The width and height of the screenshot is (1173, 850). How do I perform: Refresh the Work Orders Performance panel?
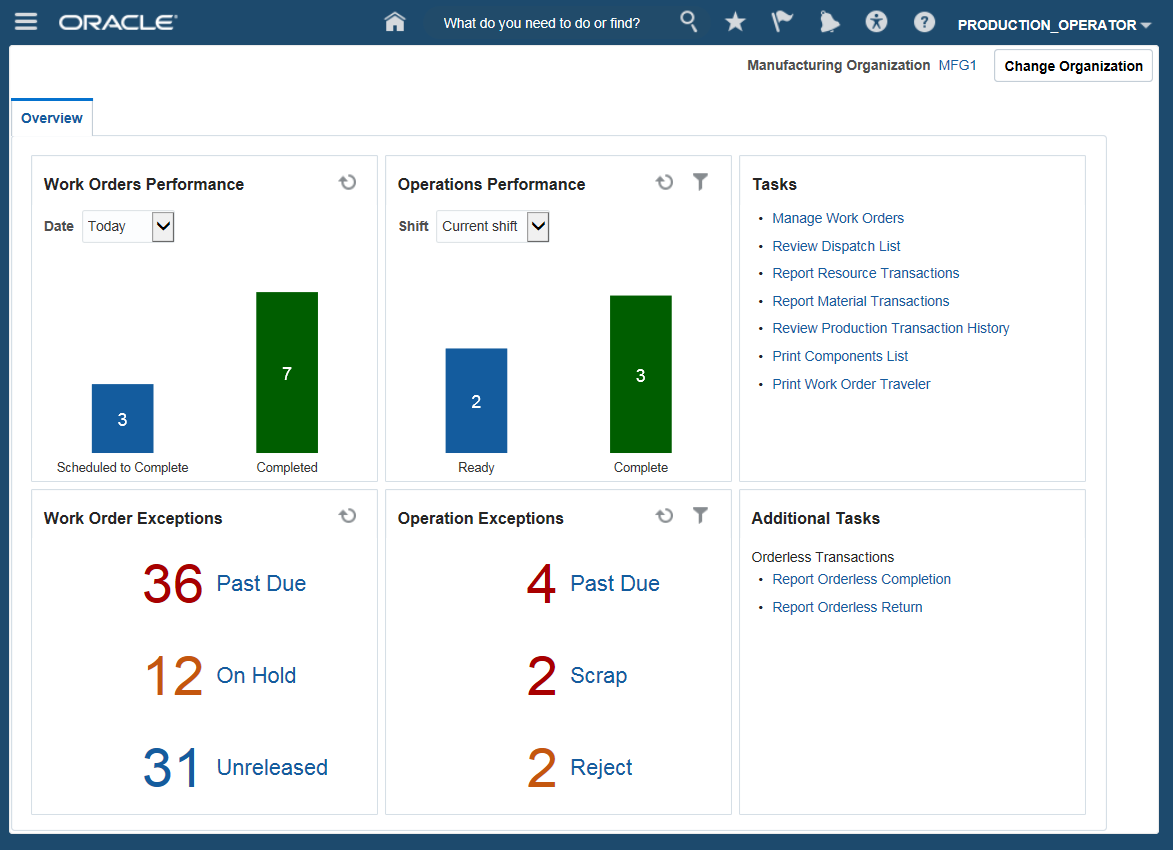pyautogui.click(x=347, y=182)
